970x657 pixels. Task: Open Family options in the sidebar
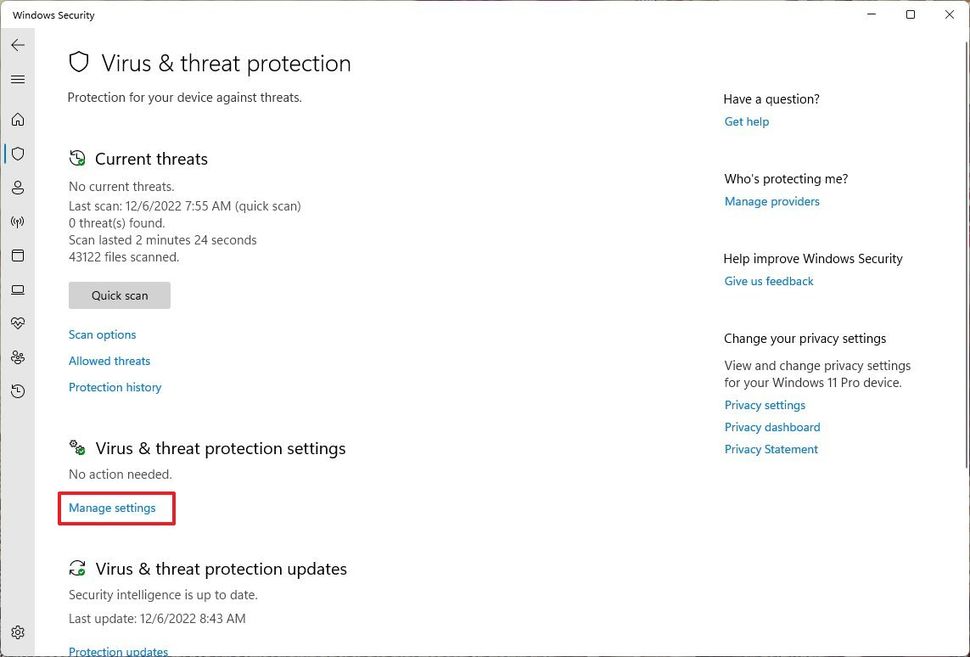point(17,356)
